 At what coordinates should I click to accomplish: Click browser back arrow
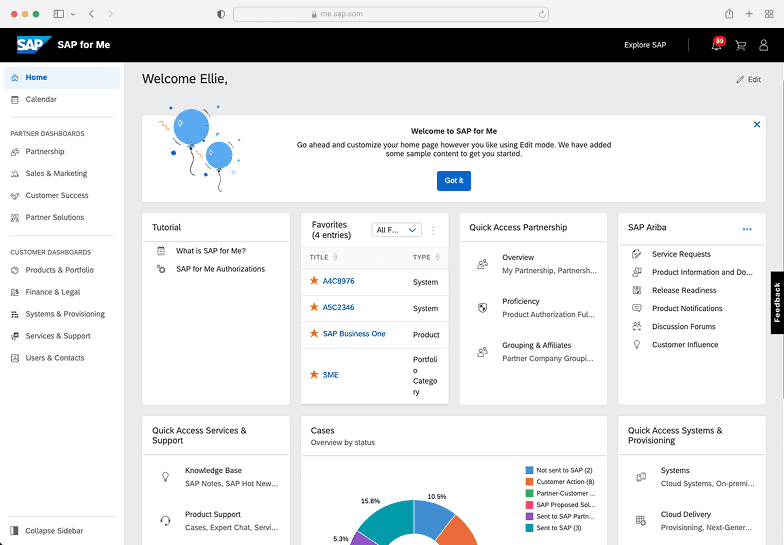(91, 14)
